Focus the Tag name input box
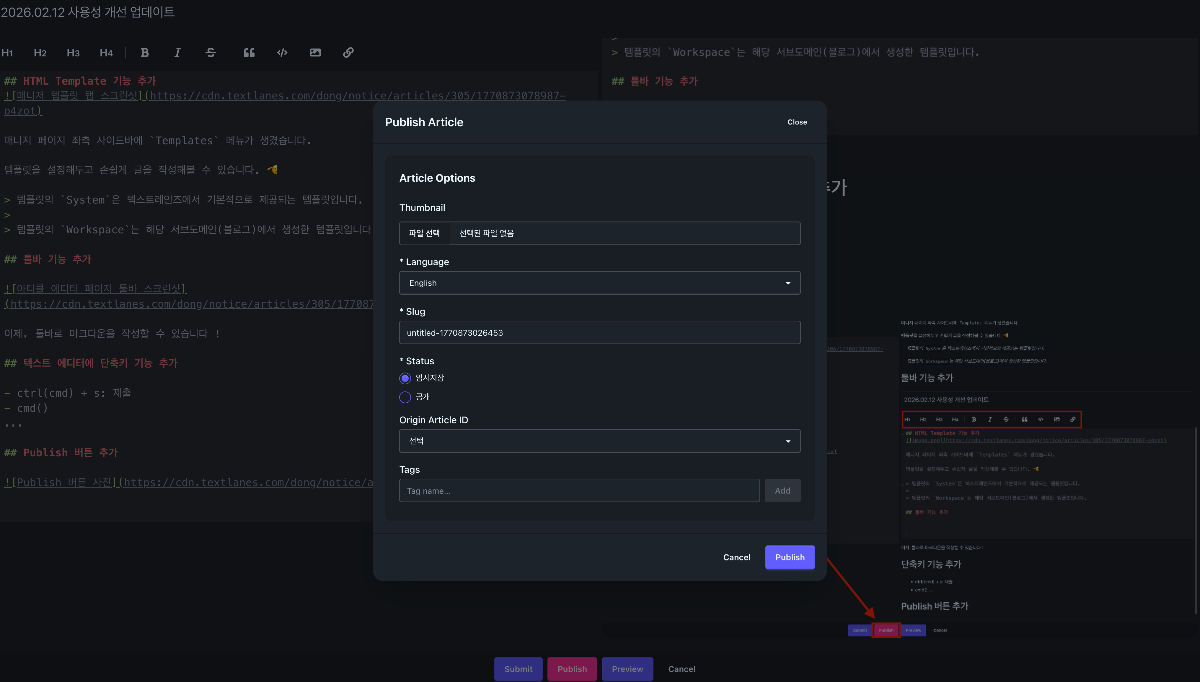Viewport: 1200px width, 682px height. tap(579, 490)
